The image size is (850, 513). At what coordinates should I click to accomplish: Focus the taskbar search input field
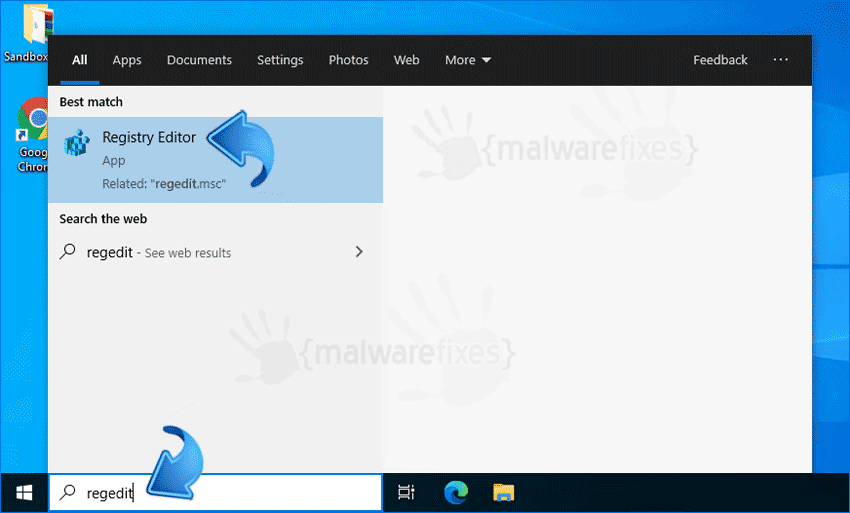point(215,492)
